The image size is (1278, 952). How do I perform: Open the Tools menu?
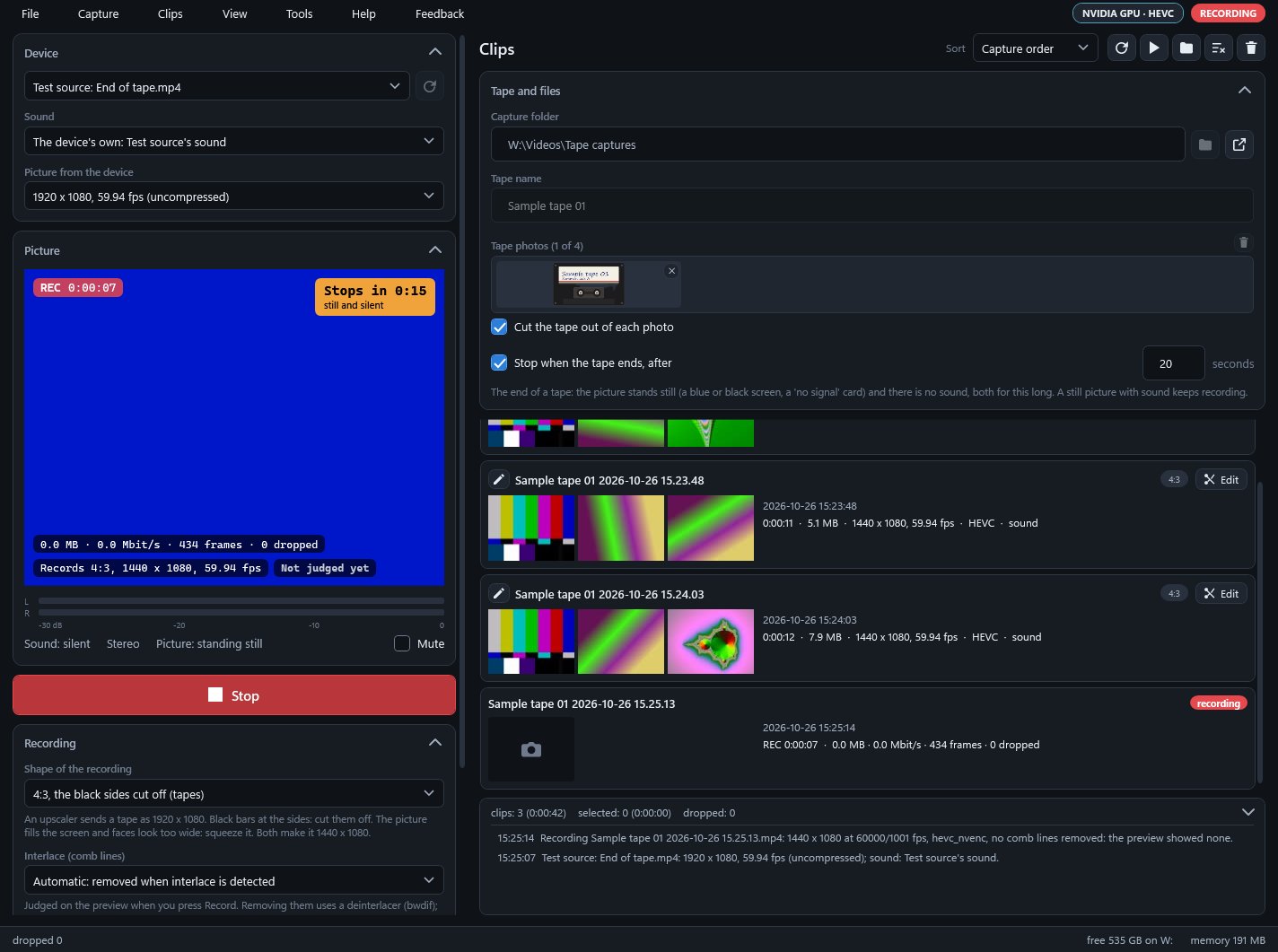(x=300, y=13)
